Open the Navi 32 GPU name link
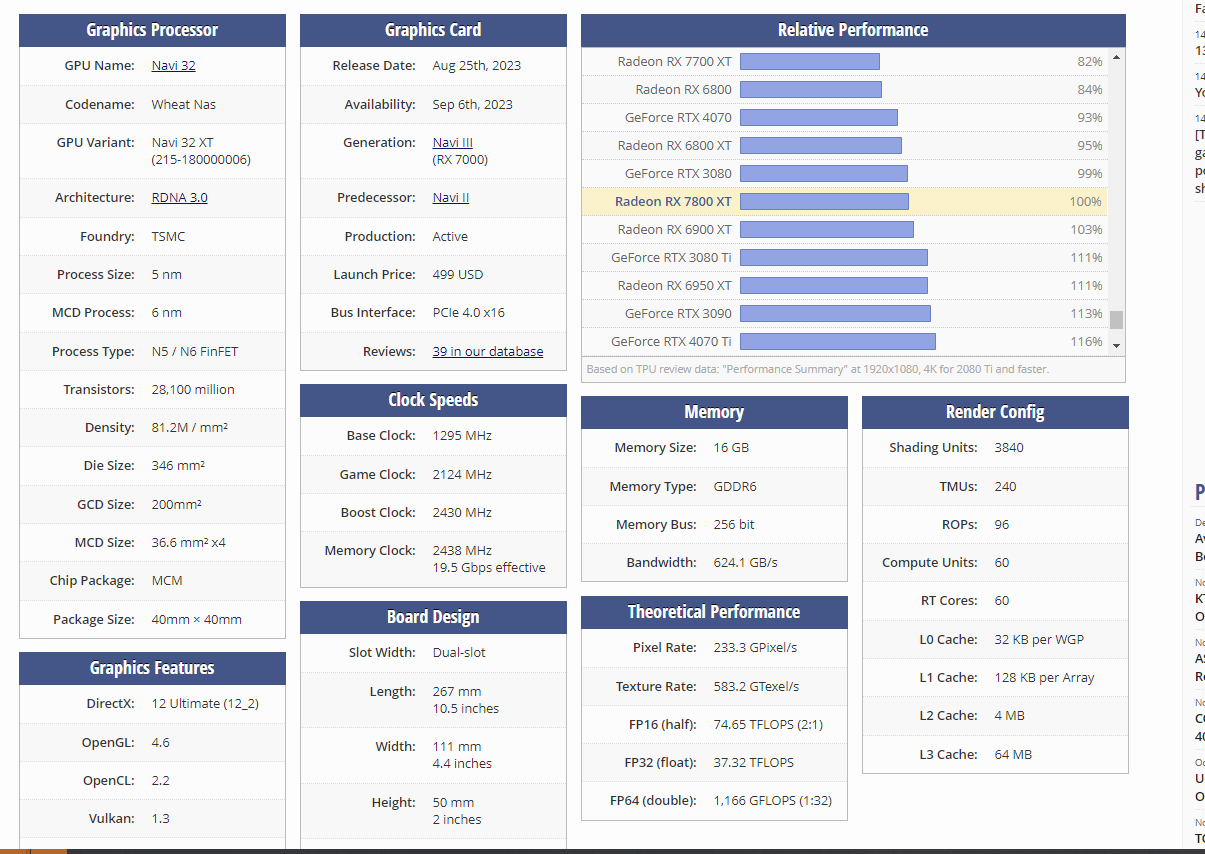 click(173, 66)
